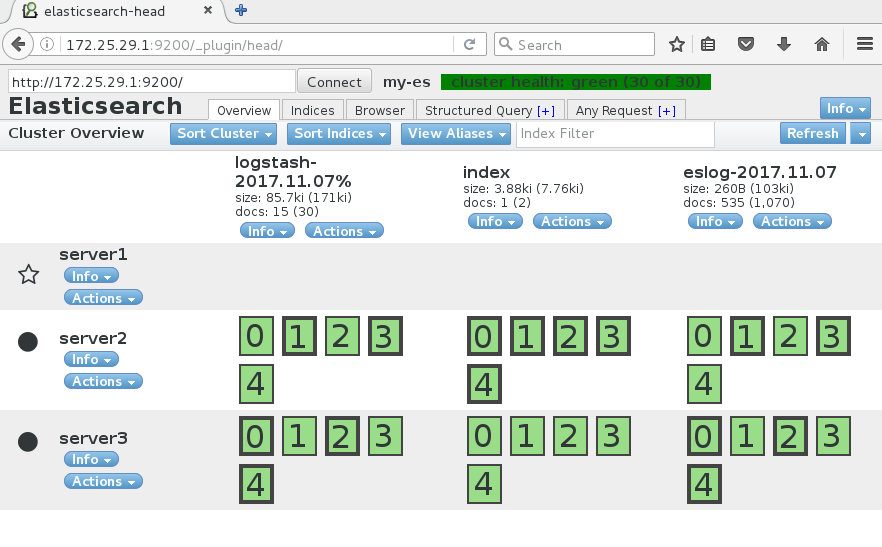Open top-right Info dropdown
Viewport: 882px width, 547px height.
845,108
